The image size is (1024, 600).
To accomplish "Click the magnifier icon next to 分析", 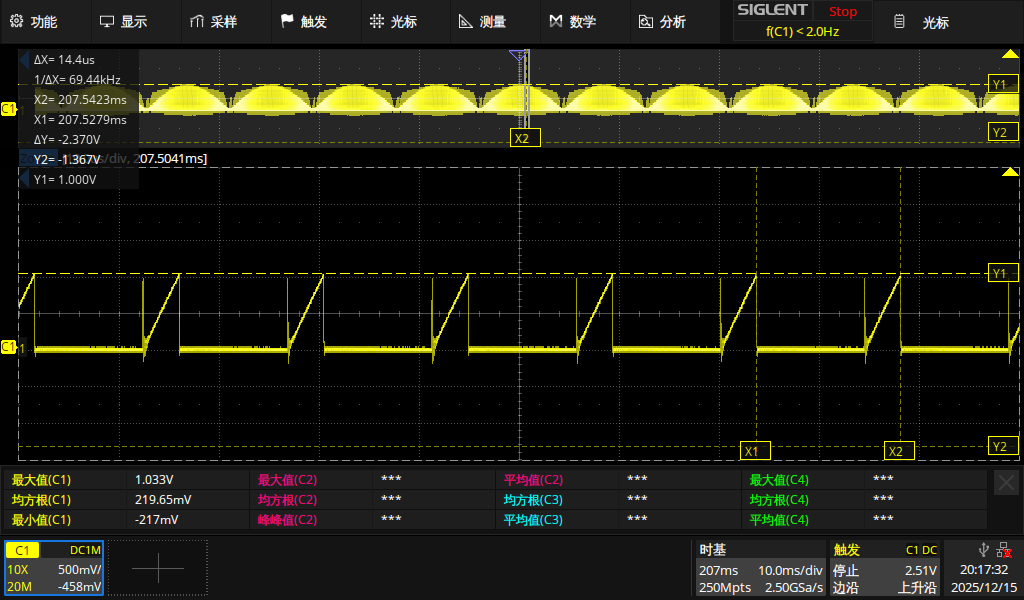I will click(645, 22).
